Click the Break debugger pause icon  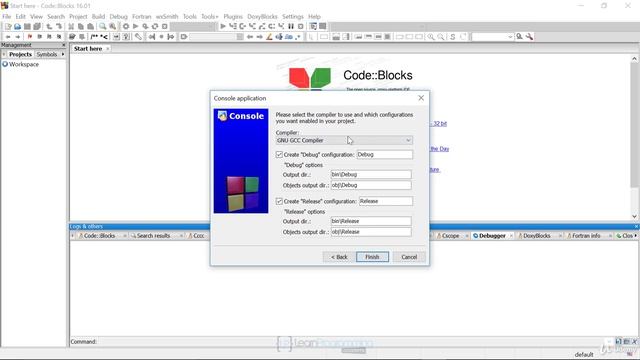click(x=291, y=27)
